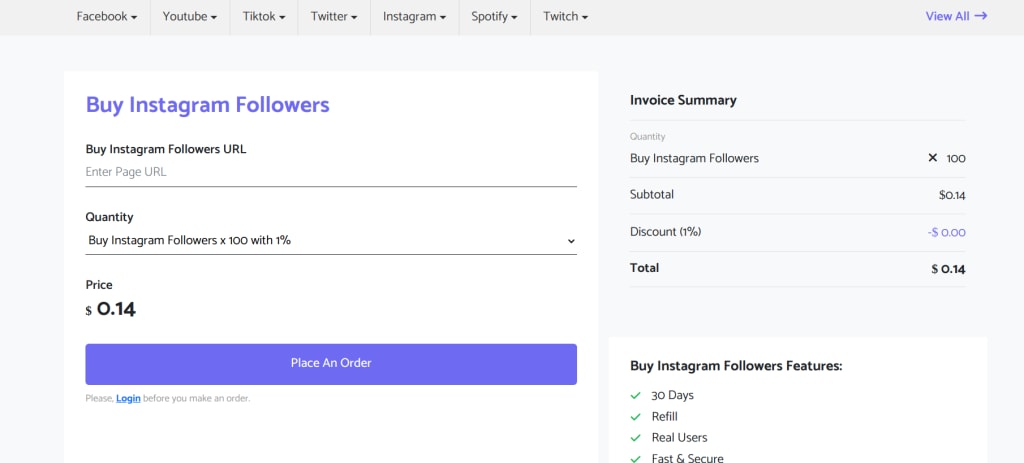Click the Buy Instagram Followers heading

coord(207,104)
